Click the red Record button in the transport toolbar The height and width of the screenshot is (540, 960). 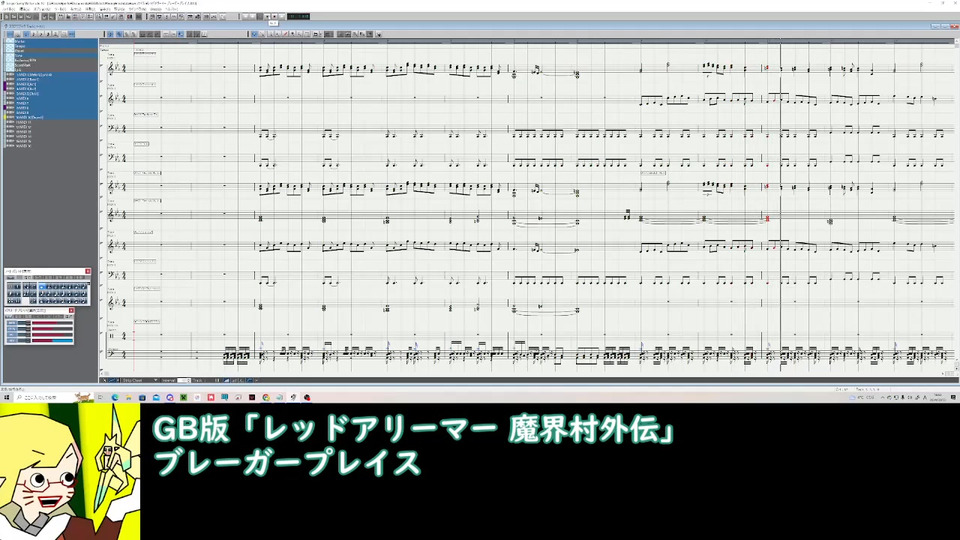pos(274,17)
